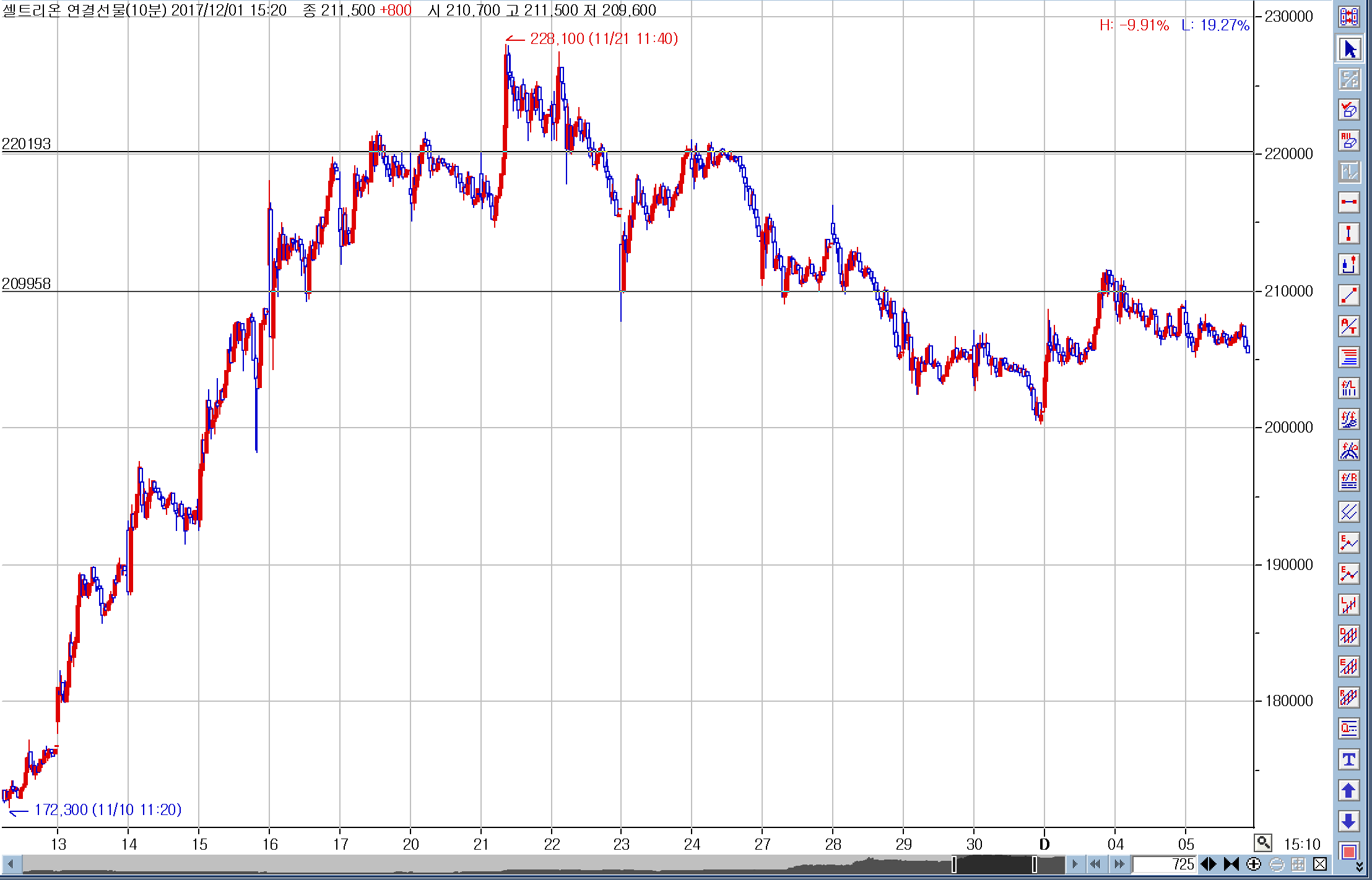Expand more tools with double chevron
The height and width of the screenshot is (880, 1372).
pyautogui.click(x=1360, y=868)
